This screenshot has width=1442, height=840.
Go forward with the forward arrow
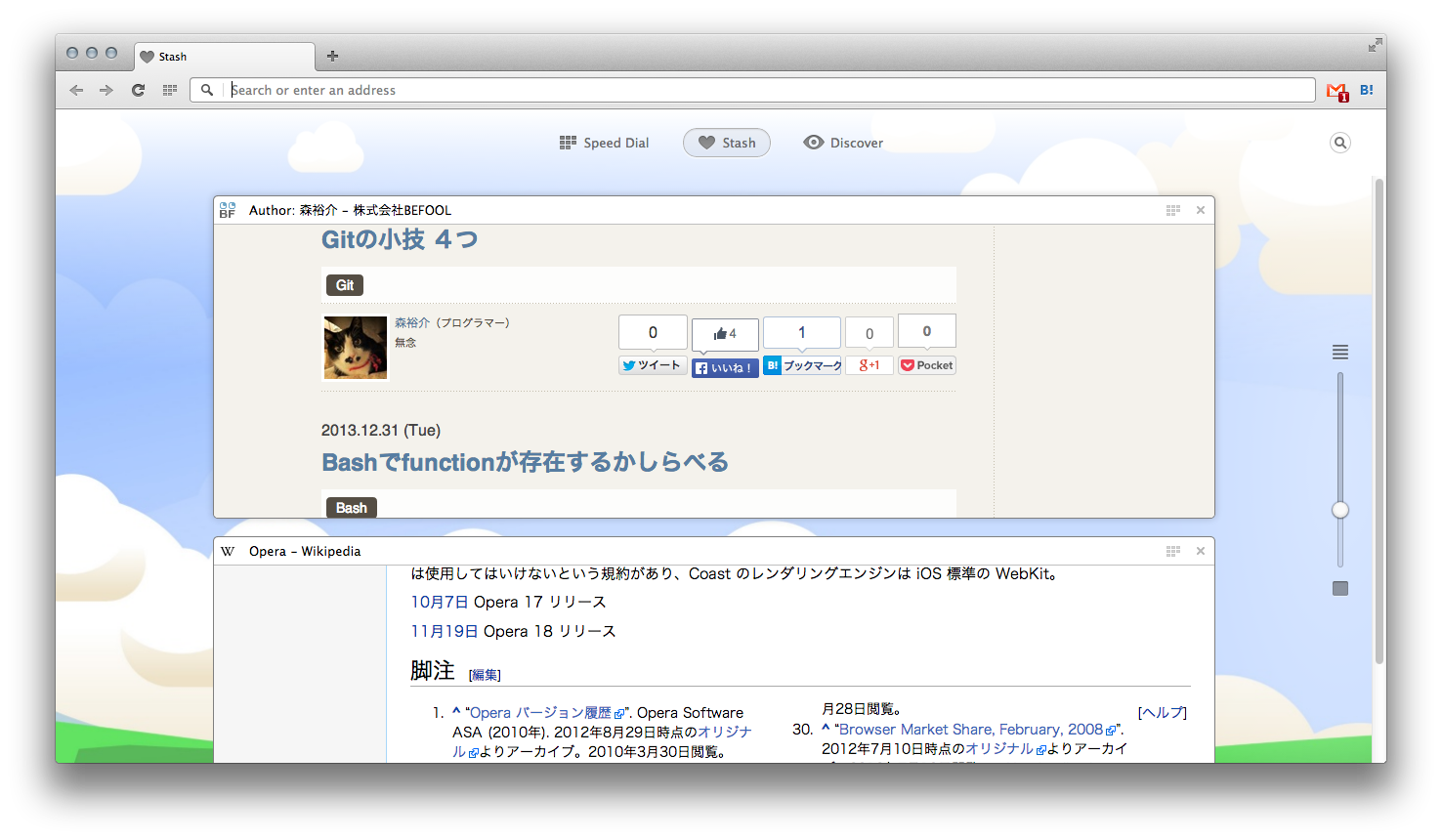[106, 90]
